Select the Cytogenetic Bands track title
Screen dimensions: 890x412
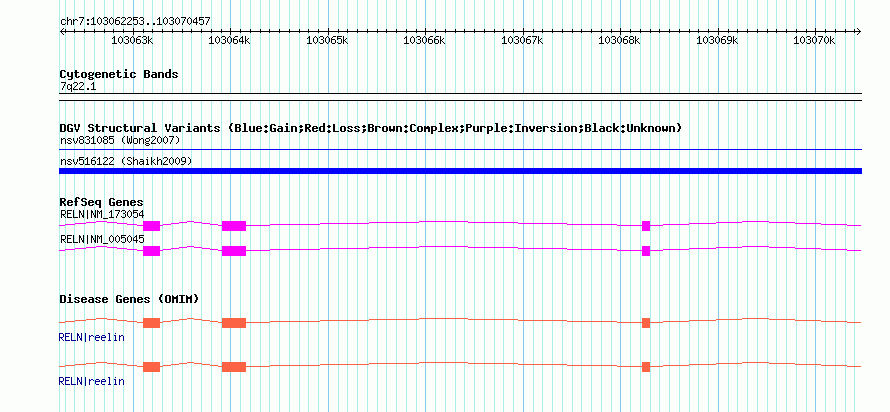119,74
